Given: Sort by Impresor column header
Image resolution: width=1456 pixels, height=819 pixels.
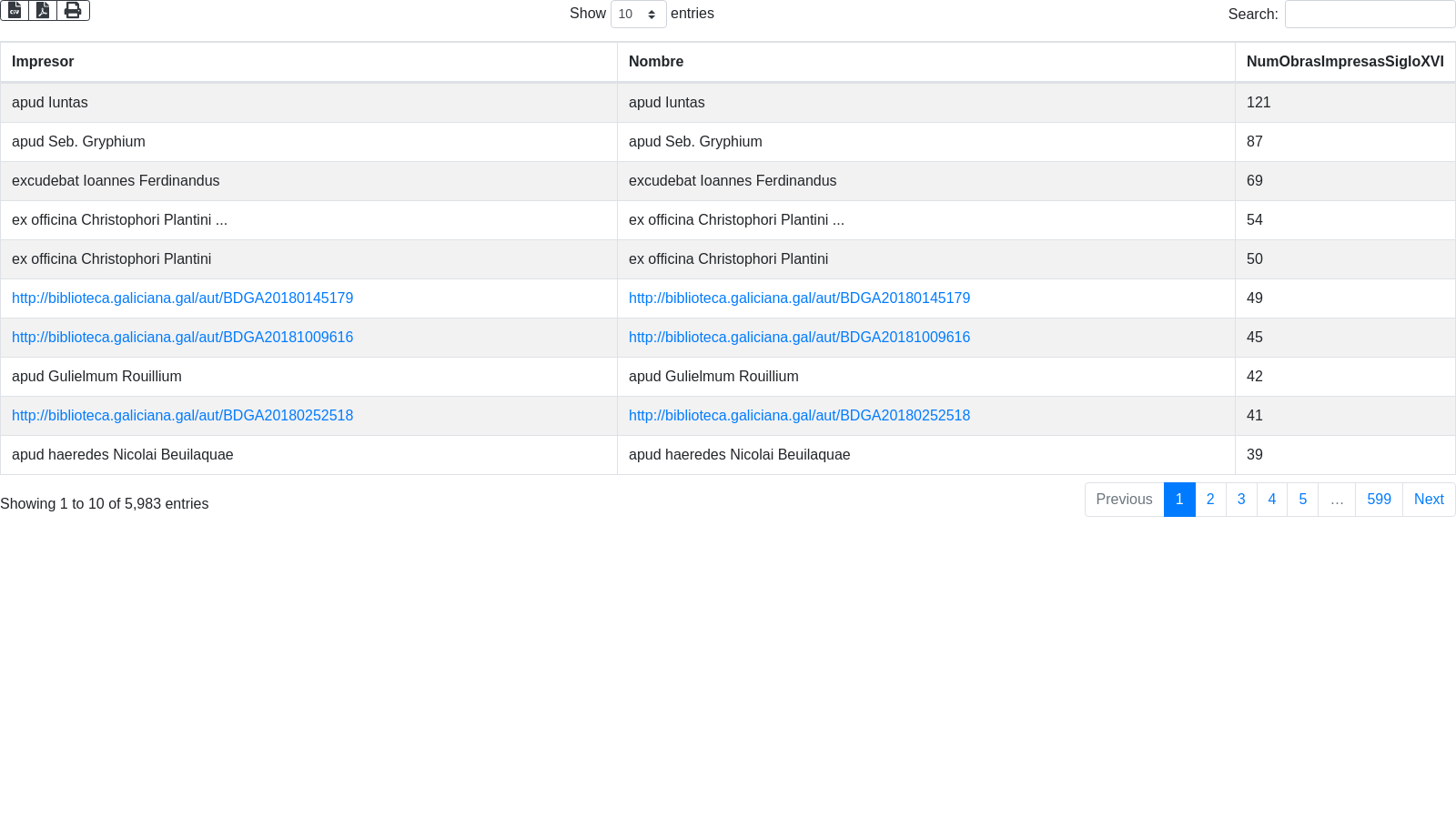Looking at the screenshot, I should click(43, 62).
